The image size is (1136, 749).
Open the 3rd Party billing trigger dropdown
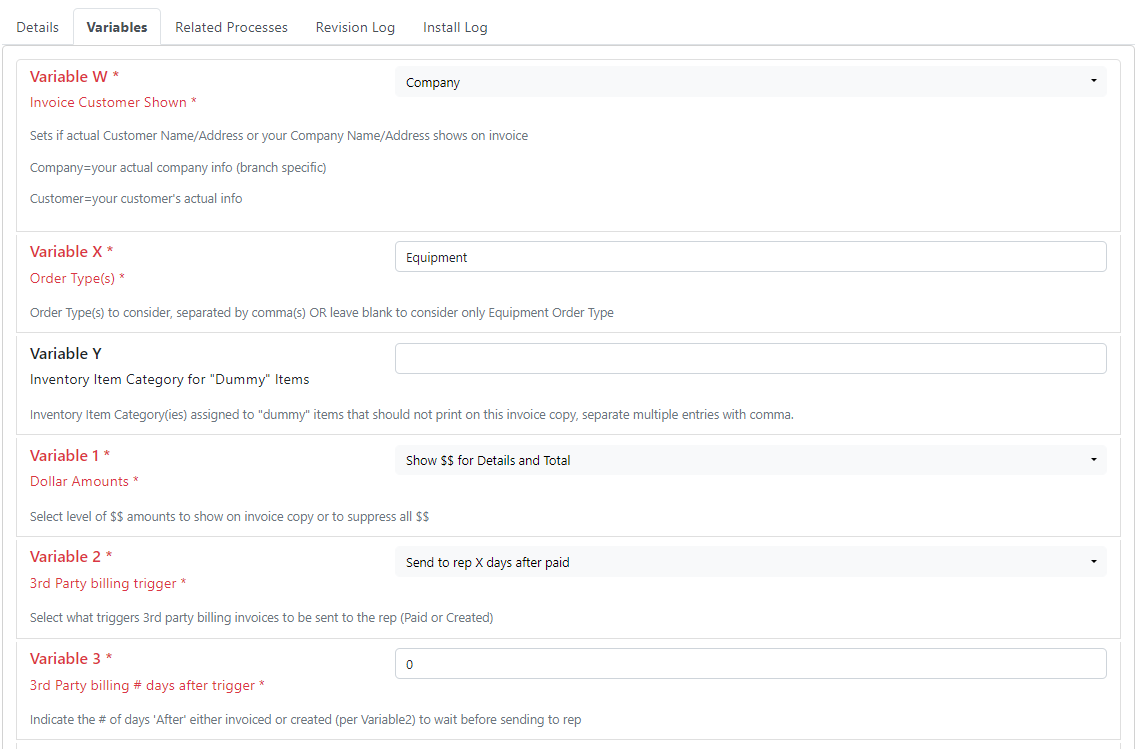tap(751, 562)
